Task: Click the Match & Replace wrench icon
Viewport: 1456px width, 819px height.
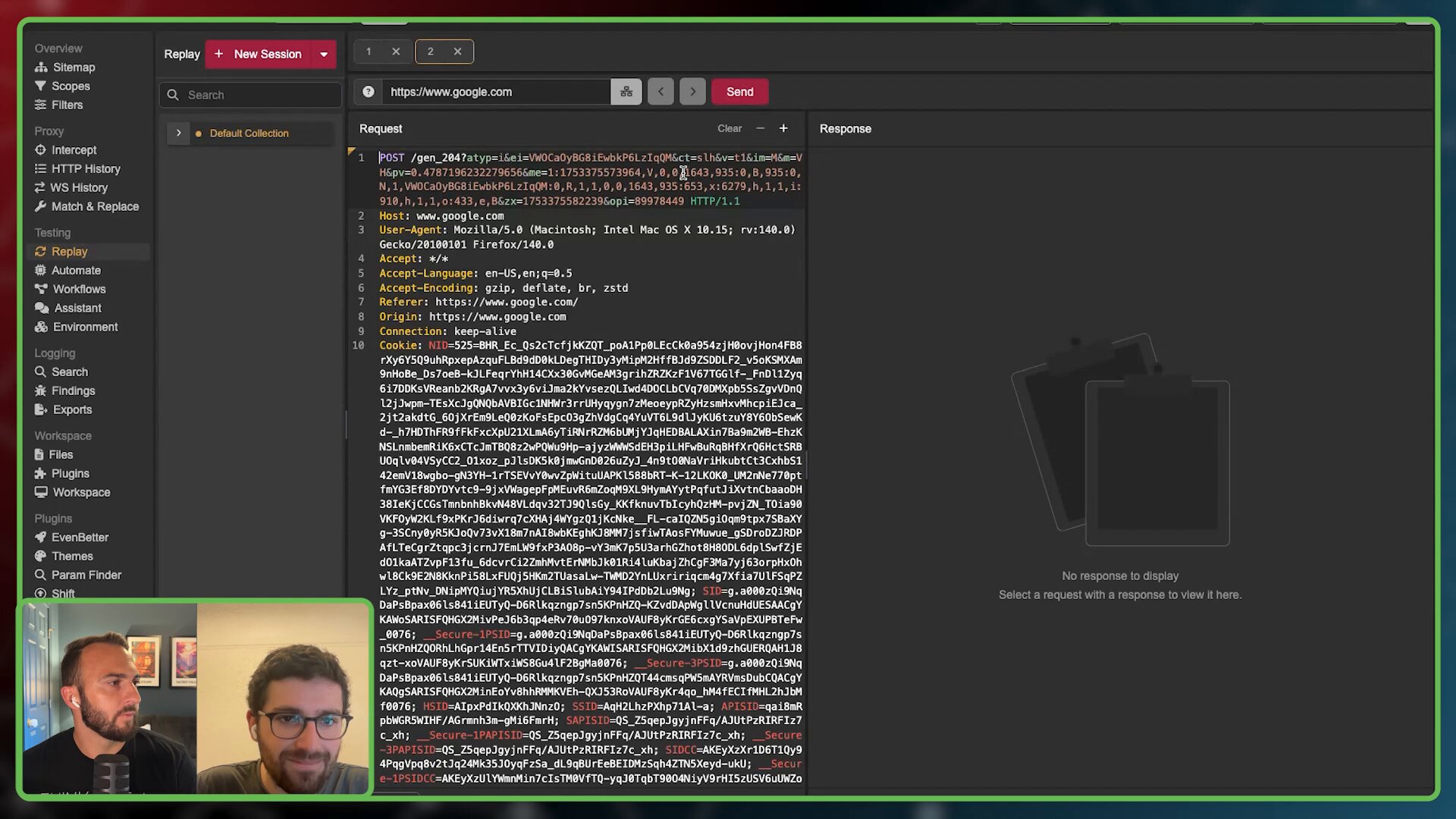Action: click(40, 207)
